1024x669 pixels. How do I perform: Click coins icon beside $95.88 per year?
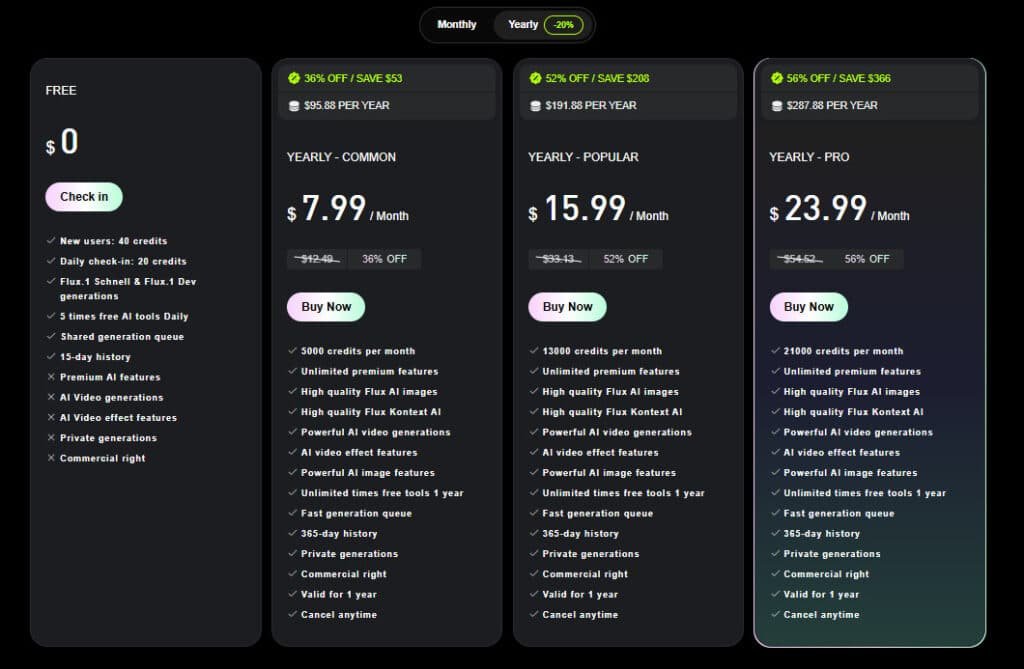294,105
